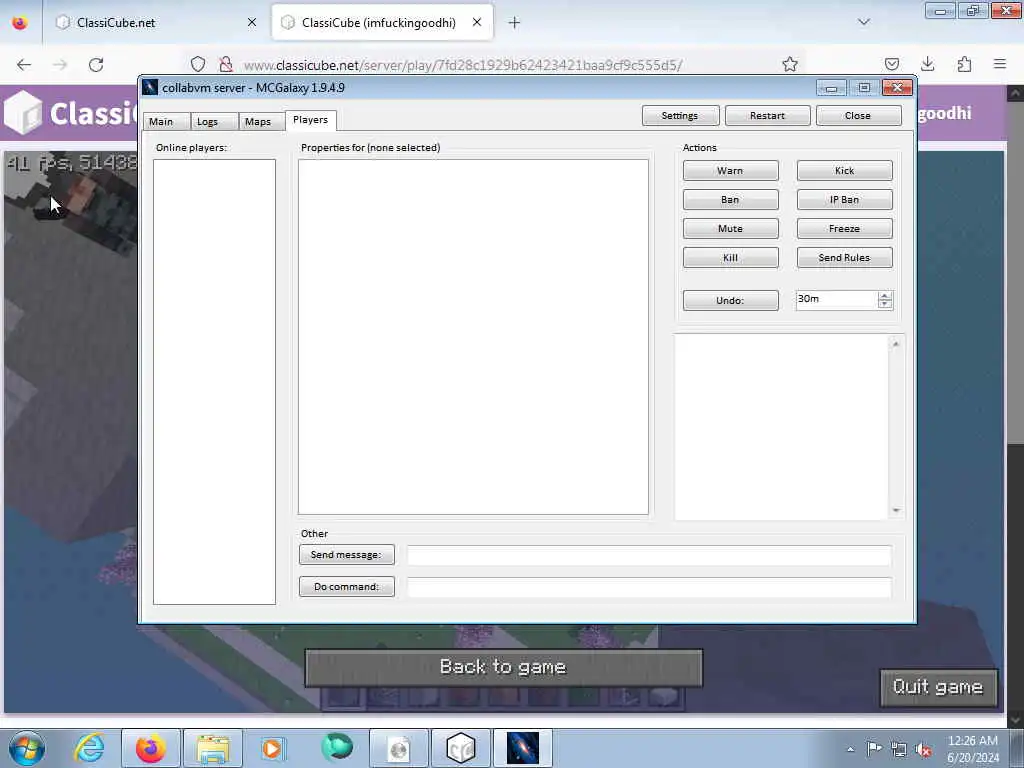Click the Ban action button
Image resolution: width=1024 pixels, height=768 pixels.
pyautogui.click(x=730, y=200)
